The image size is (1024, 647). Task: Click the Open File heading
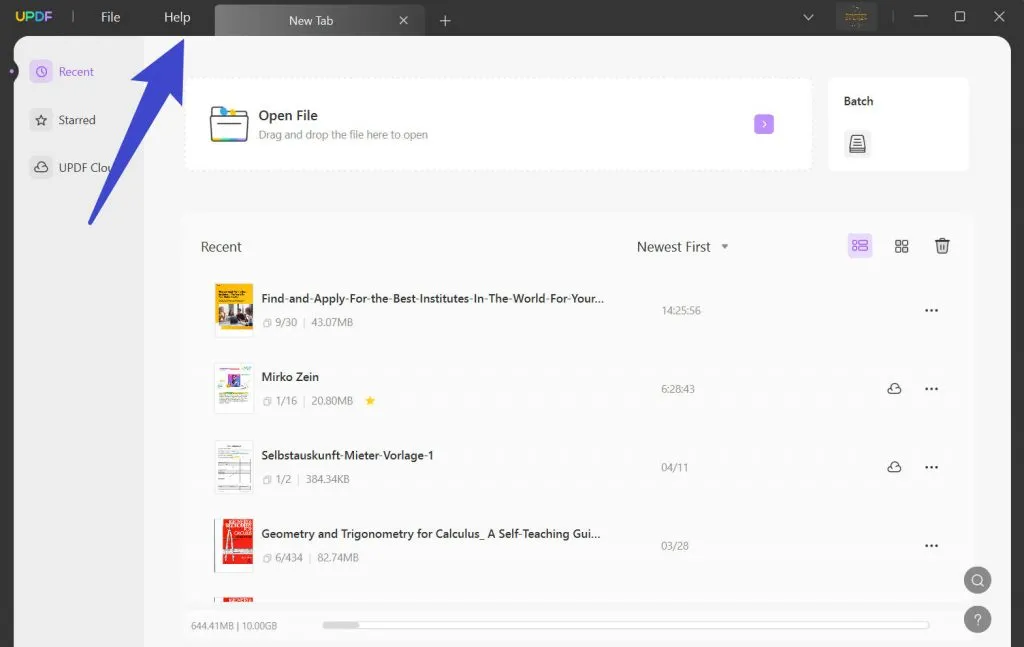288,116
